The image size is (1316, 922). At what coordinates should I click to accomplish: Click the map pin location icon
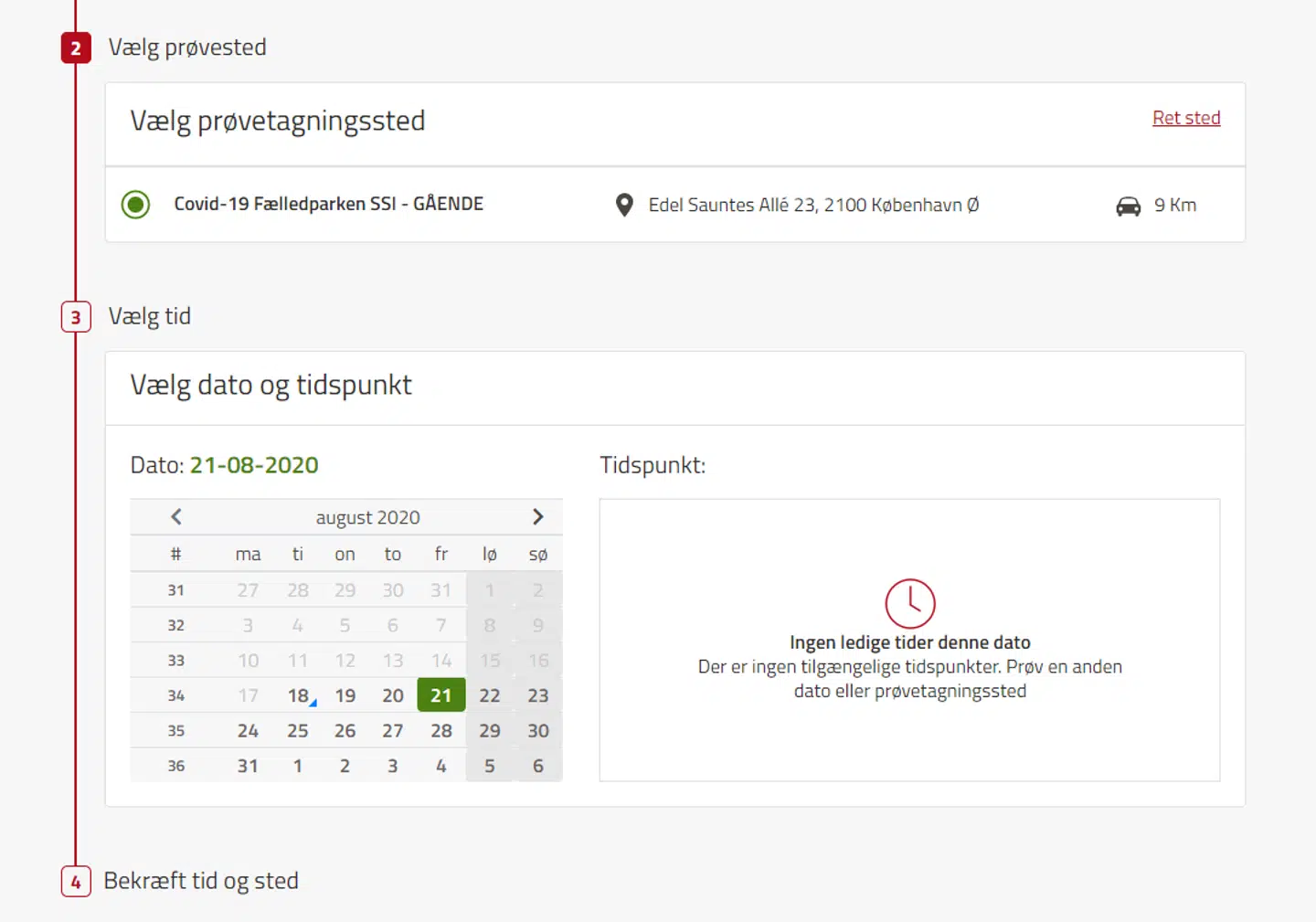[624, 205]
